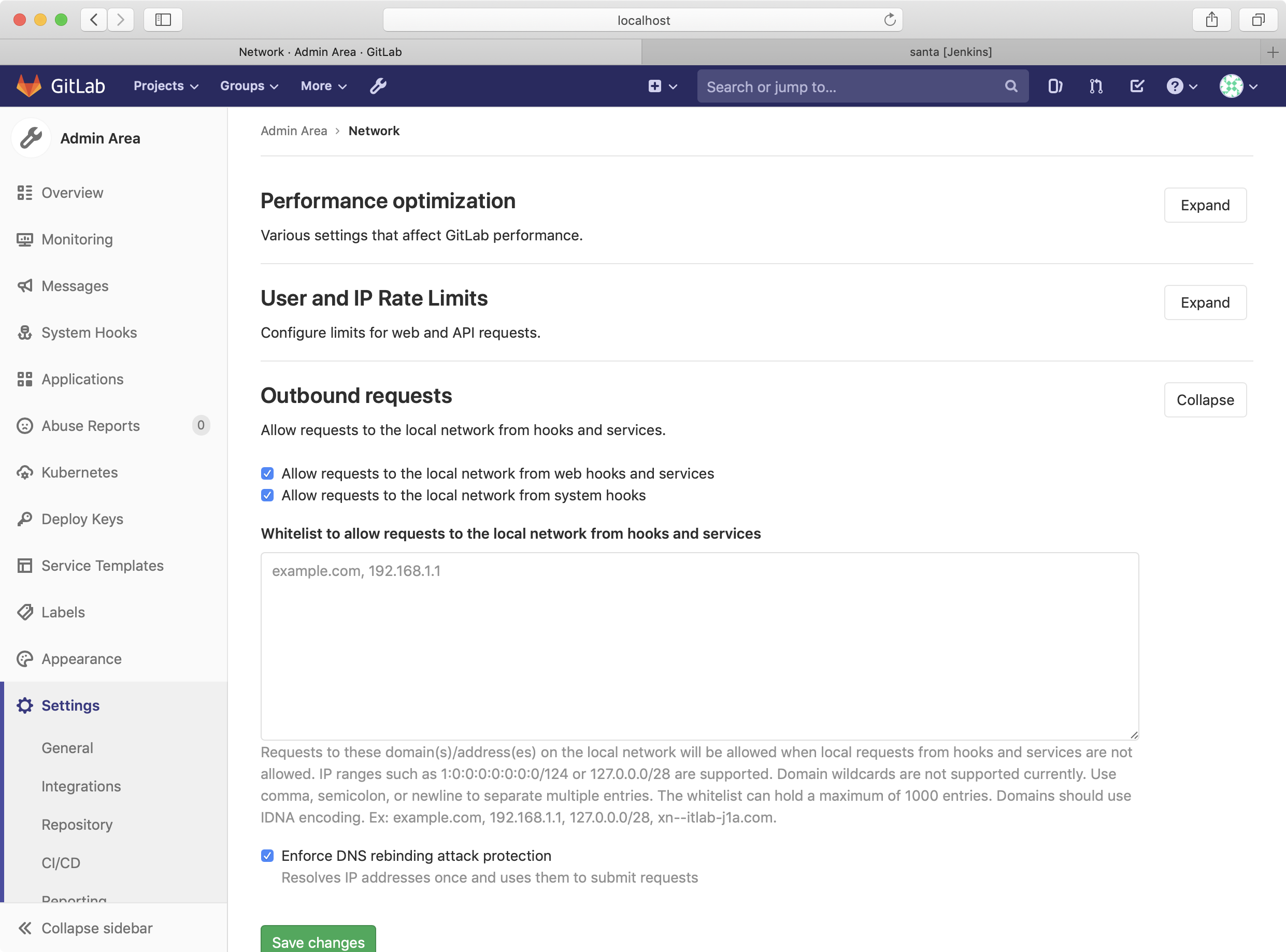1286x952 pixels.
Task: Click the Messages megaphone icon
Action: click(24, 286)
